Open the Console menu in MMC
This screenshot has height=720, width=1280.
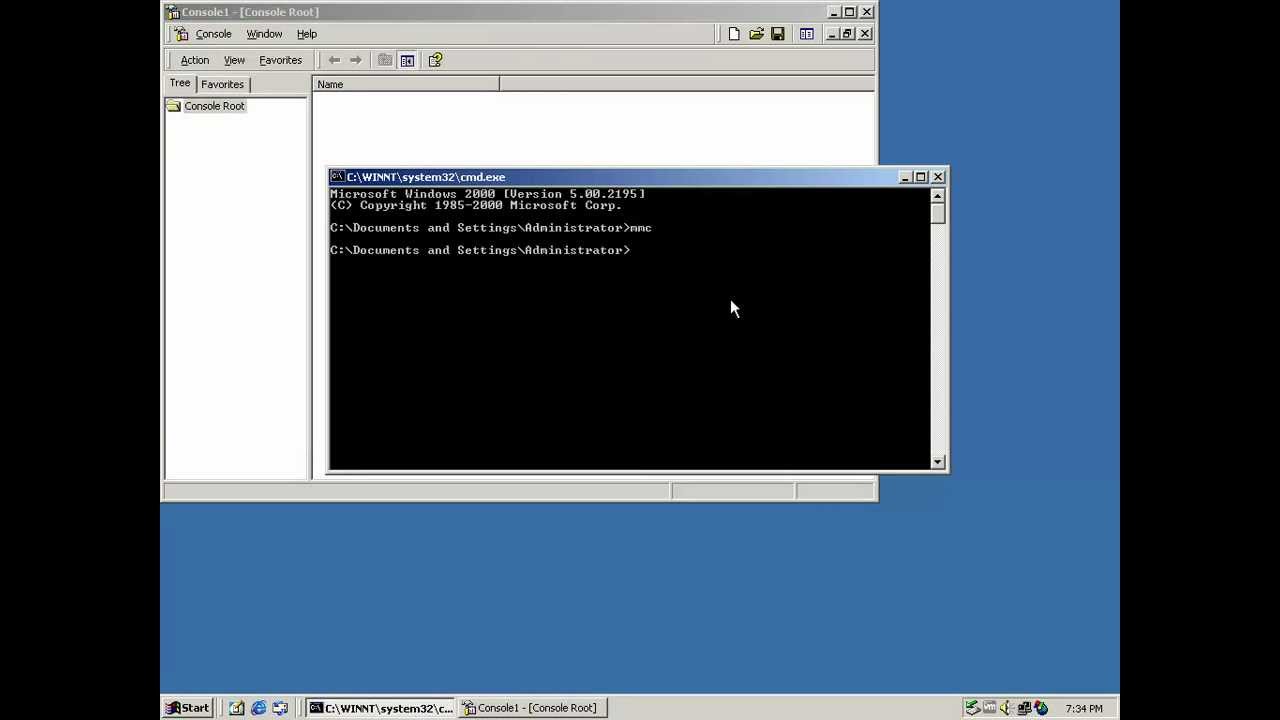213,34
